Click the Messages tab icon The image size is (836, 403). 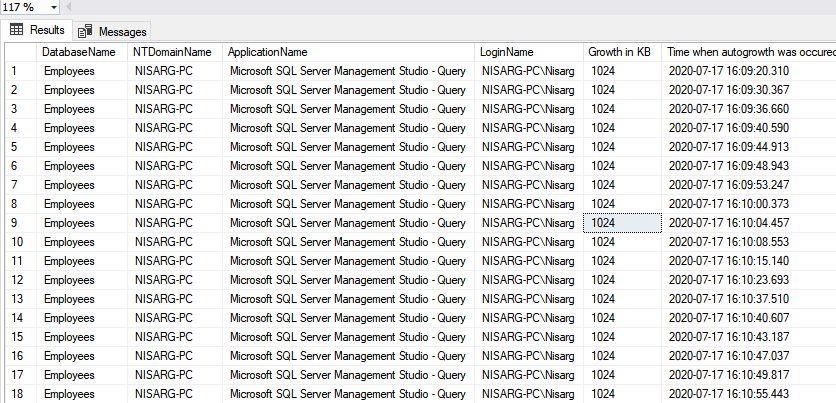point(85,32)
